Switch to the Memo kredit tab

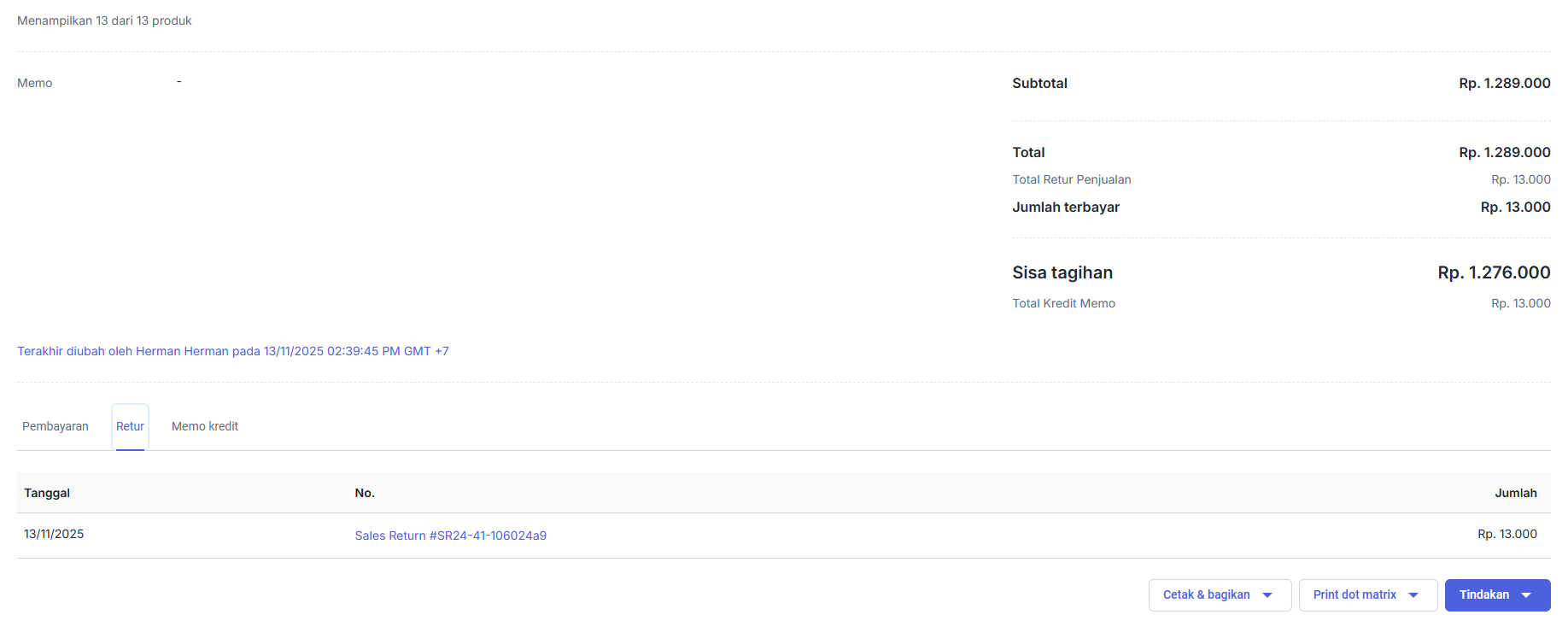coord(205,426)
